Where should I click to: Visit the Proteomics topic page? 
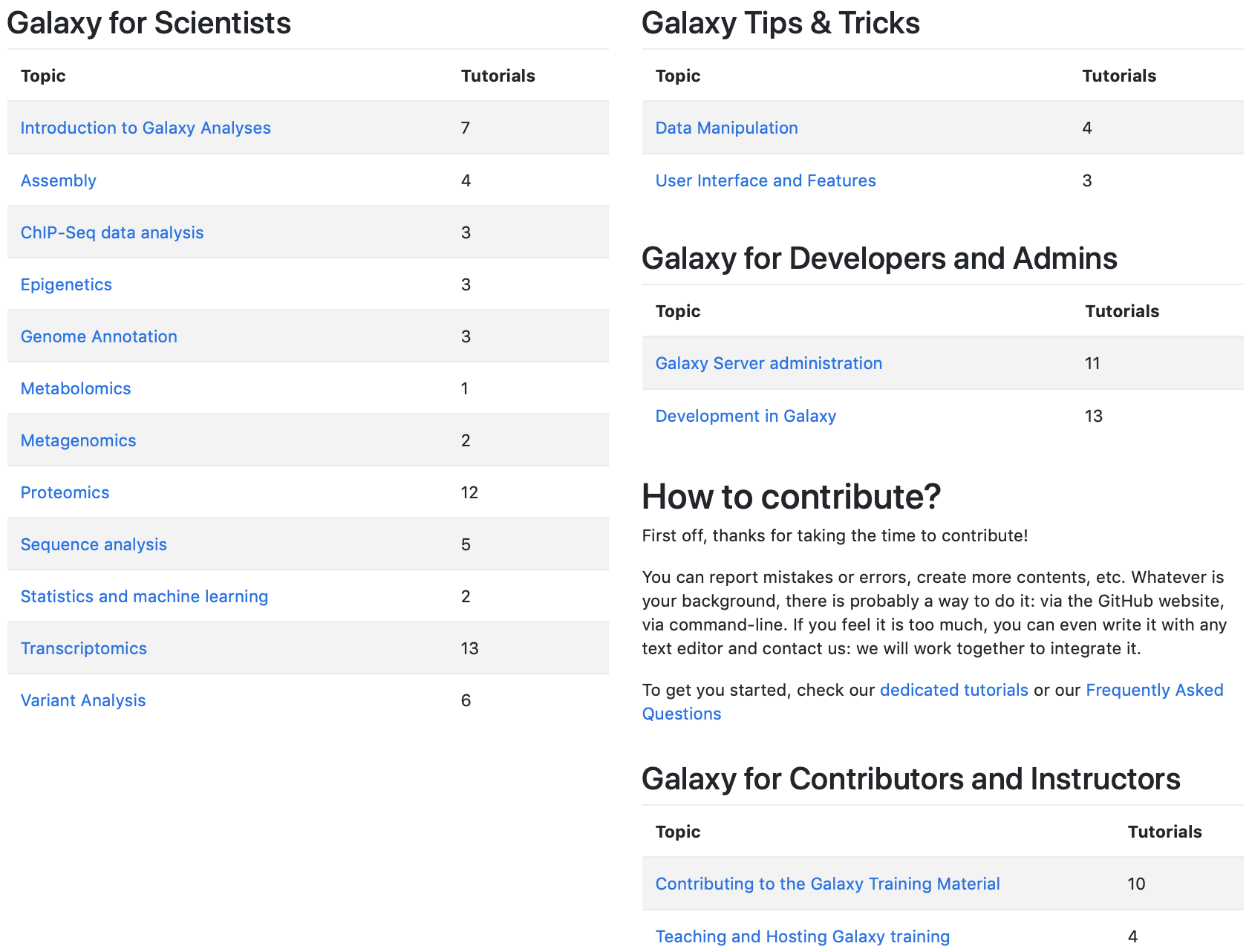click(x=65, y=492)
